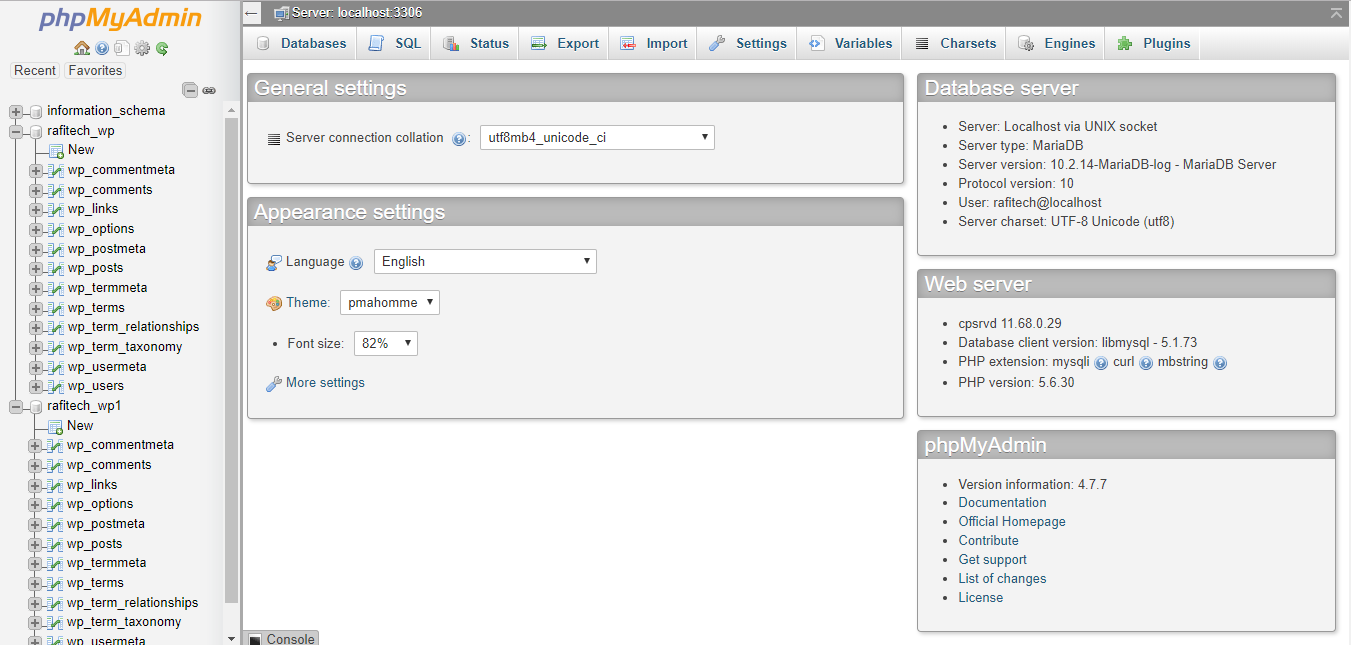The image size is (1351, 645).
Task: Open the List of changes link
Action: coord(1002,579)
